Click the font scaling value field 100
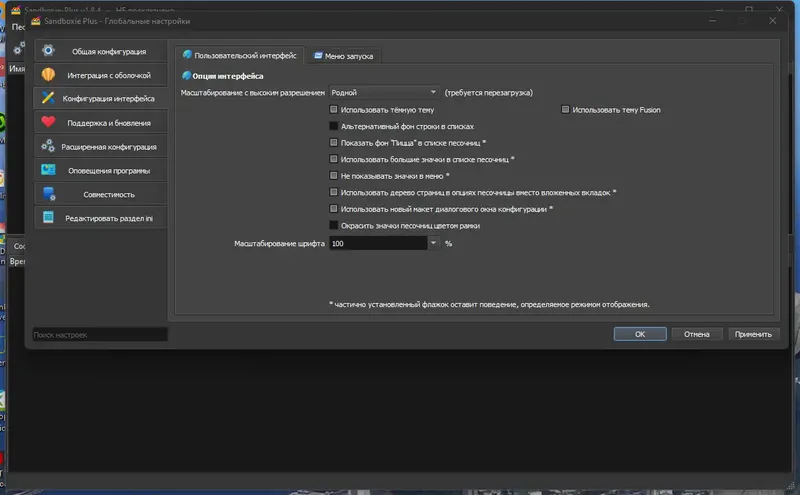This screenshot has width=800, height=495. [378, 243]
